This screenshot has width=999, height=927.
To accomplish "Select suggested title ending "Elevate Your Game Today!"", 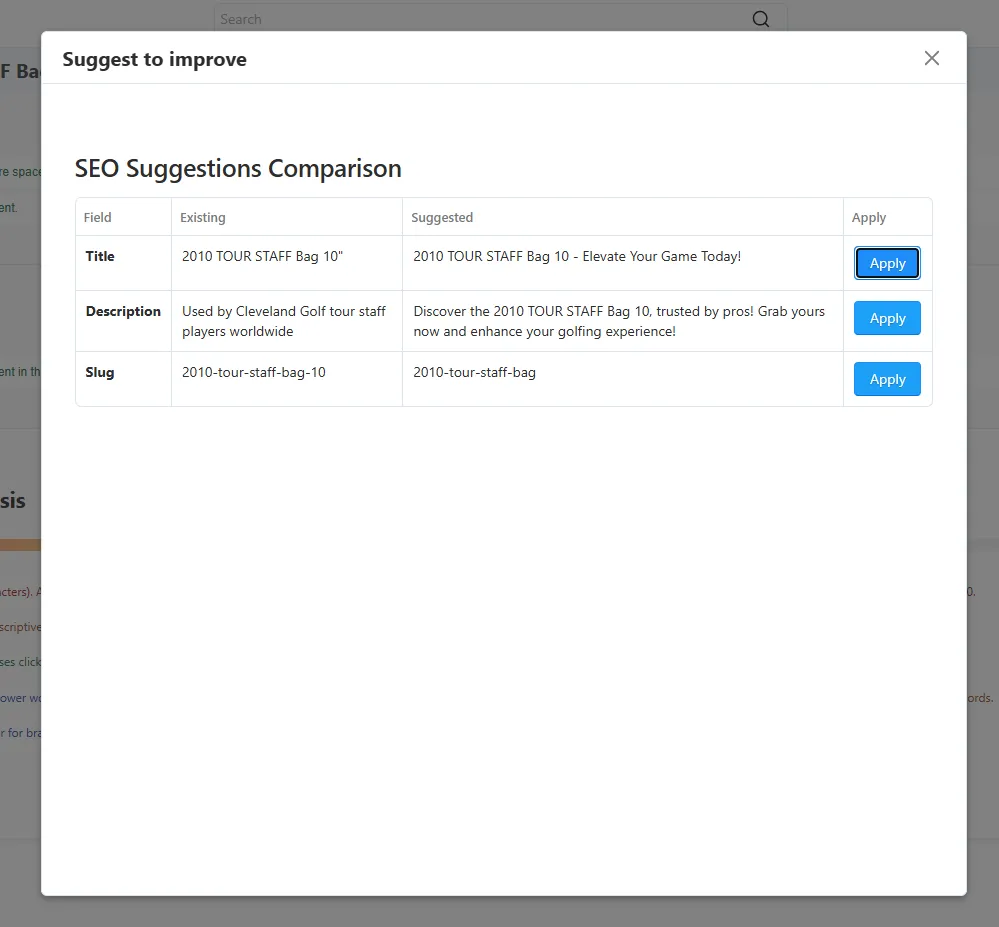I will click(577, 256).
